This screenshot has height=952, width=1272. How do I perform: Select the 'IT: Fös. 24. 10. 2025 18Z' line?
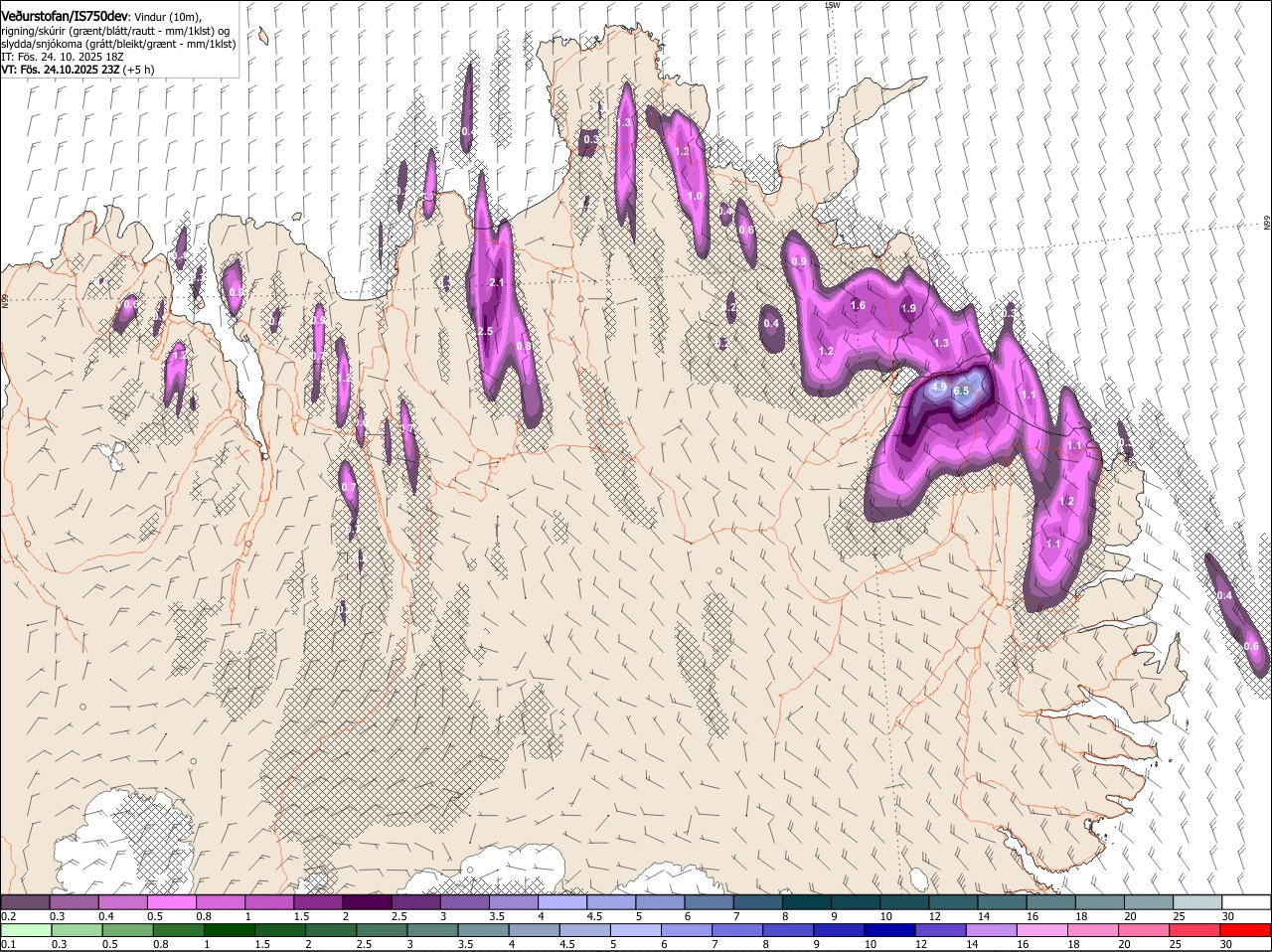(x=63, y=57)
